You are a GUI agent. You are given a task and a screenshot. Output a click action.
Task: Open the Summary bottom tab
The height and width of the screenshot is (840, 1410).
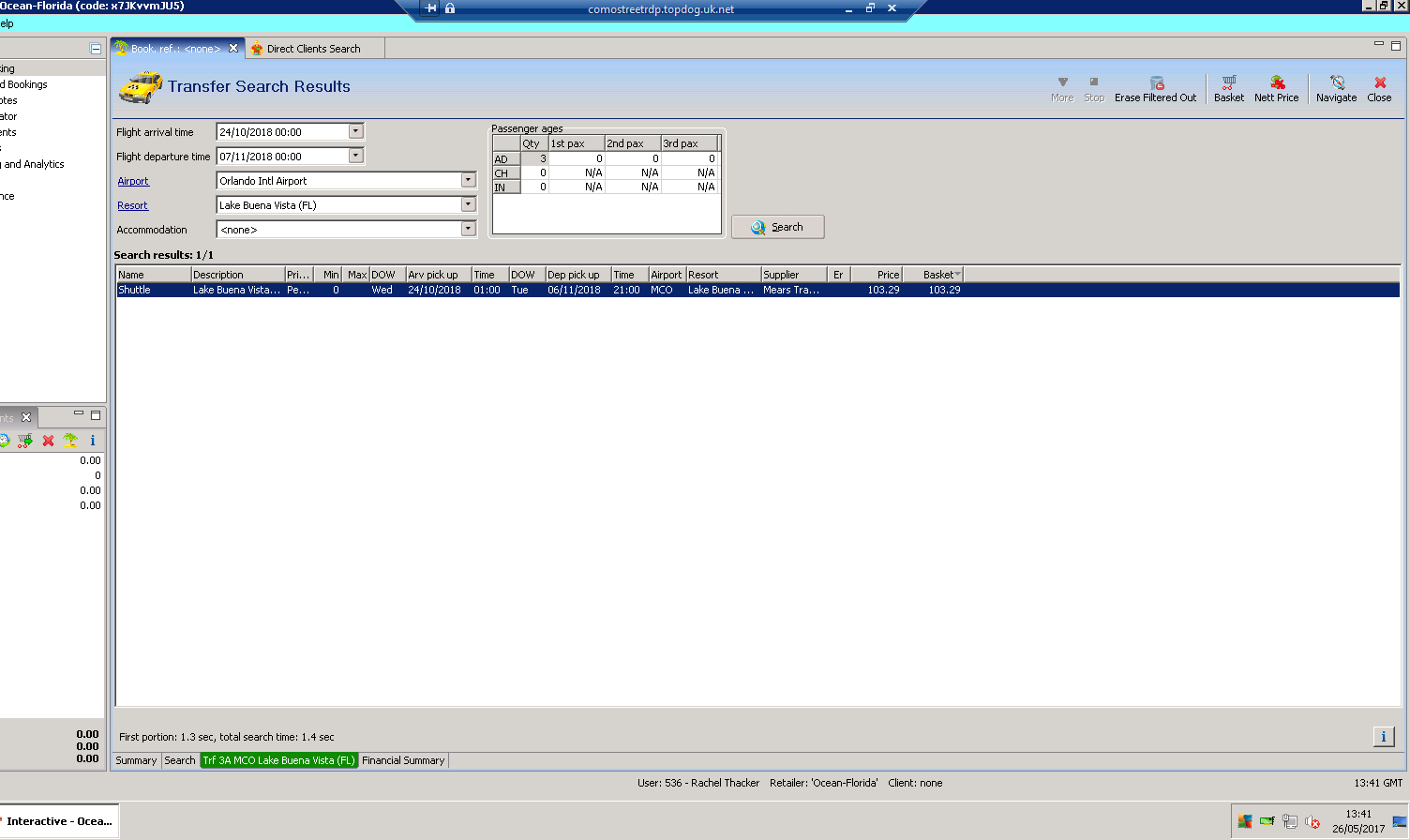pyautogui.click(x=136, y=760)
